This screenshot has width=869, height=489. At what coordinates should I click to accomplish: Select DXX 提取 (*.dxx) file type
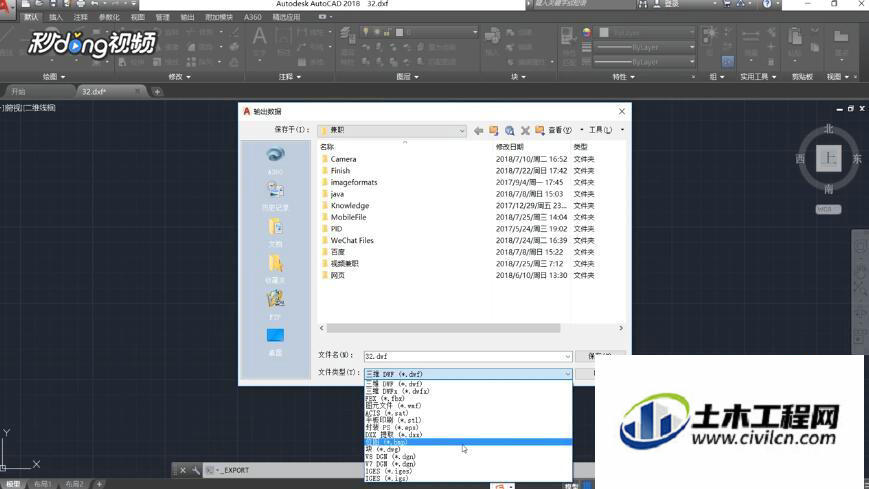click(x=468, y=435)
